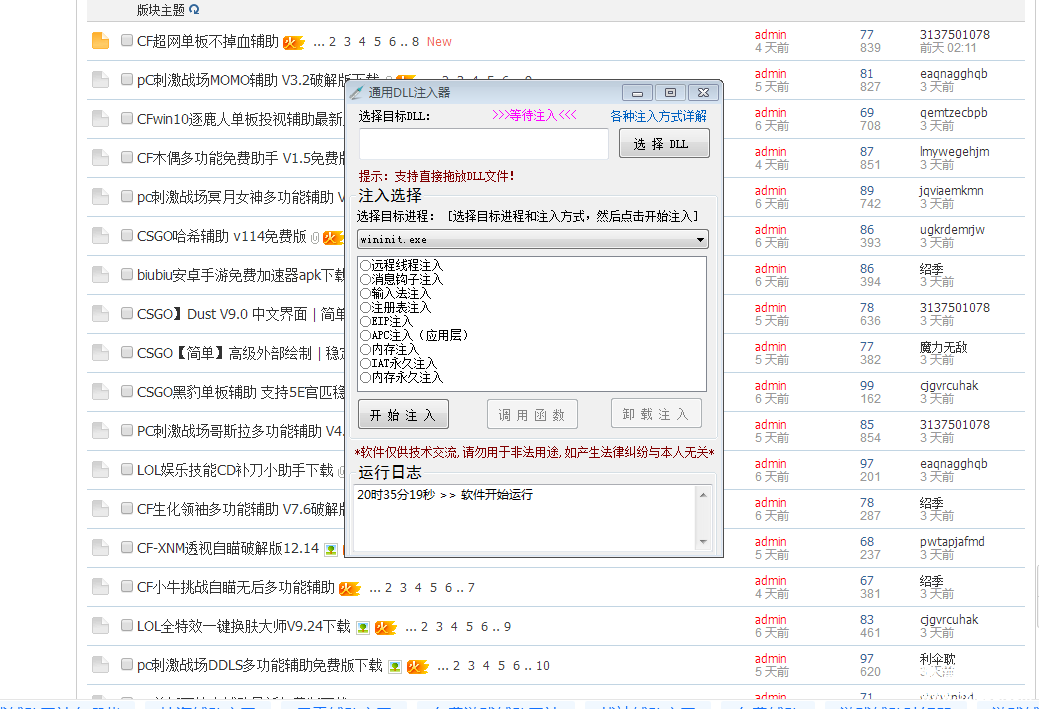The image size is (1039, 709).
Task: Click 选择DLL button
Action: click(x=664, y=144)
